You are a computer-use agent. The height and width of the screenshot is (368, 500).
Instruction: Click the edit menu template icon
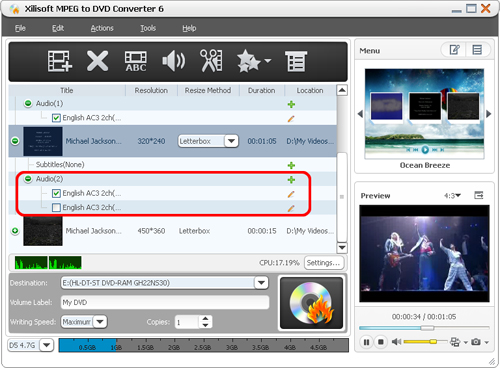[x=454, y=50]
